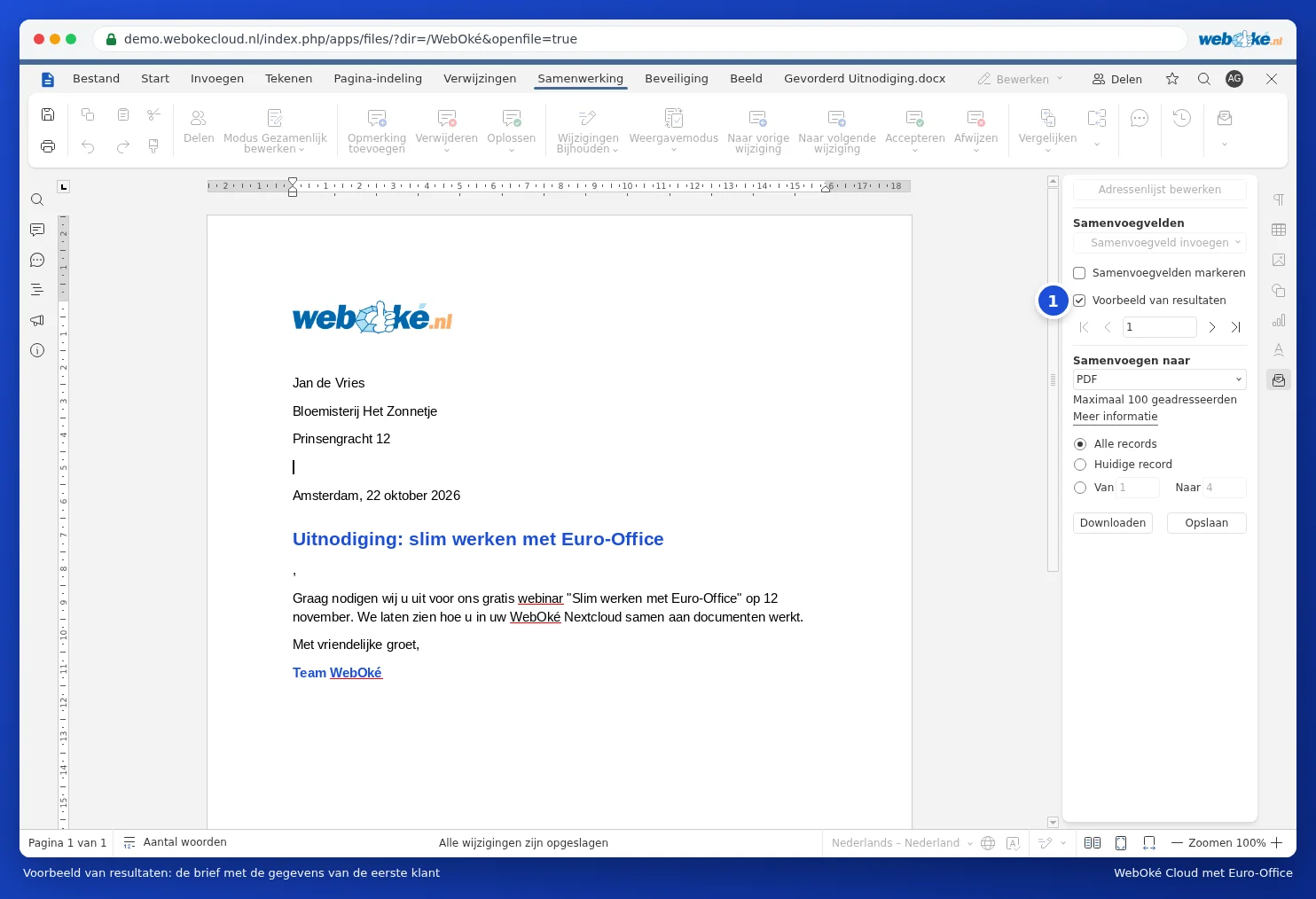Click the version history clock icon
The width and height of the screenshot is (1316, 899).
point(1182,118)
